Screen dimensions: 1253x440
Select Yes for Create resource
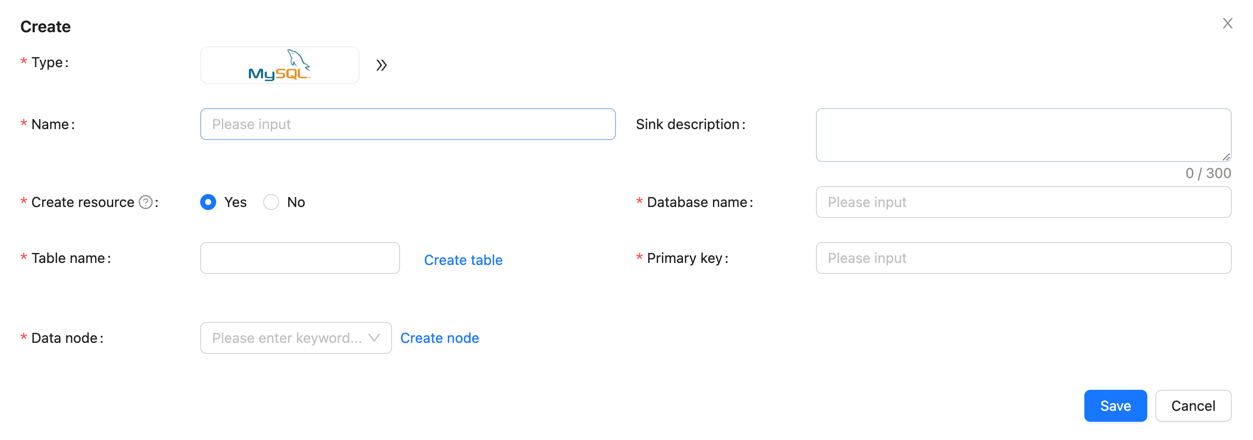click(208, 202)
